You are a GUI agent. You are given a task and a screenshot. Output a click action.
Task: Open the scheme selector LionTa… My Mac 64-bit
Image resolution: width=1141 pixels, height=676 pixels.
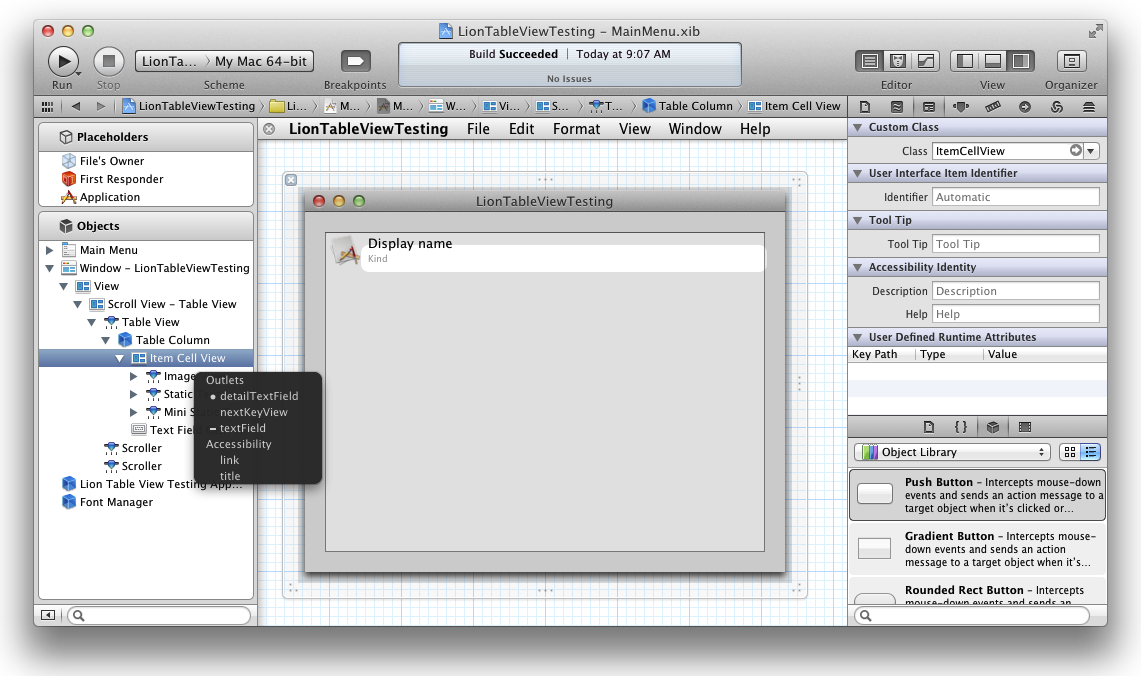click(224, 61)
